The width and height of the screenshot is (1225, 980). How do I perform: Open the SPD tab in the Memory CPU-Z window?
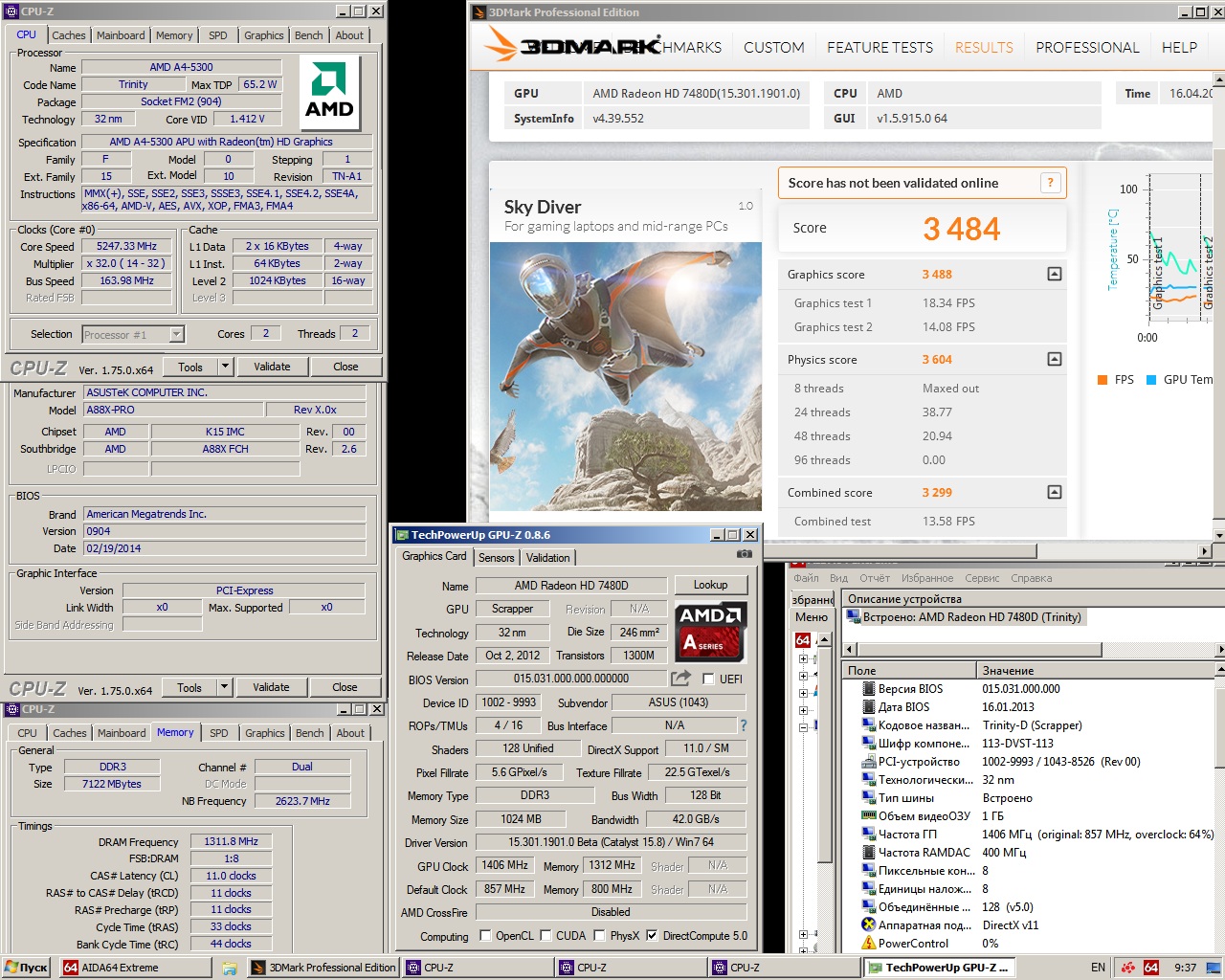click(219, 733)
